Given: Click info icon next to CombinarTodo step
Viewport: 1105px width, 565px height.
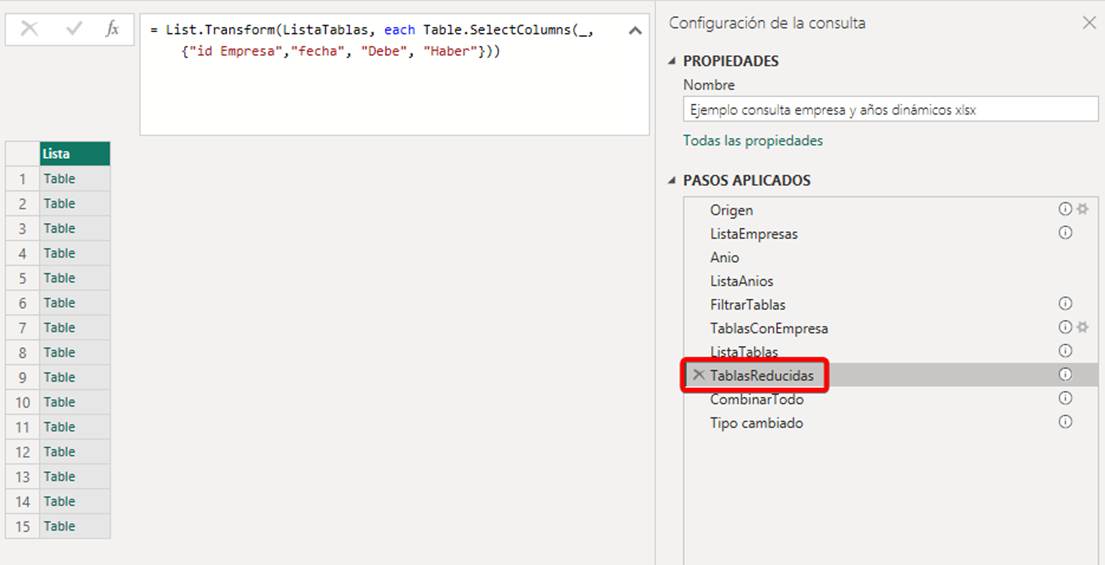Looking at the screenshot, I should click(1065, 398).
